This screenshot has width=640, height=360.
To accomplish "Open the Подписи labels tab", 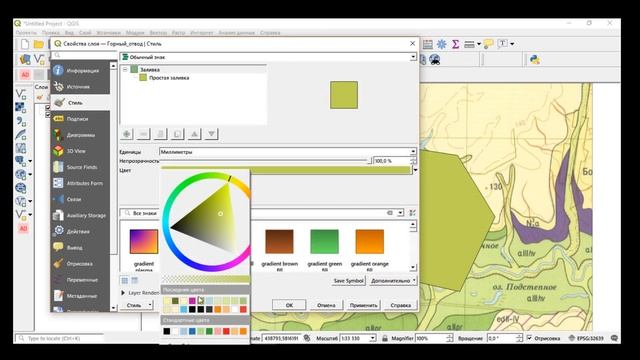I will click(80, 119).
